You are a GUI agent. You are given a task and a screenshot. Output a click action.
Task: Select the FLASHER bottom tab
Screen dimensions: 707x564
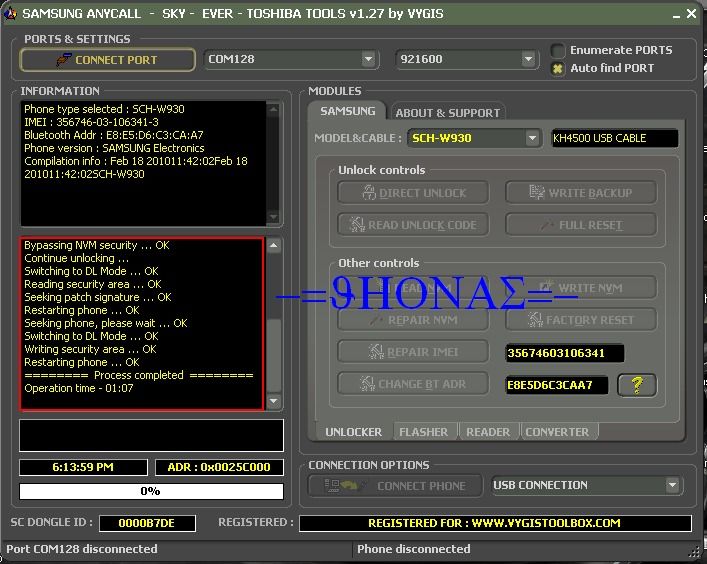(423, 432)
